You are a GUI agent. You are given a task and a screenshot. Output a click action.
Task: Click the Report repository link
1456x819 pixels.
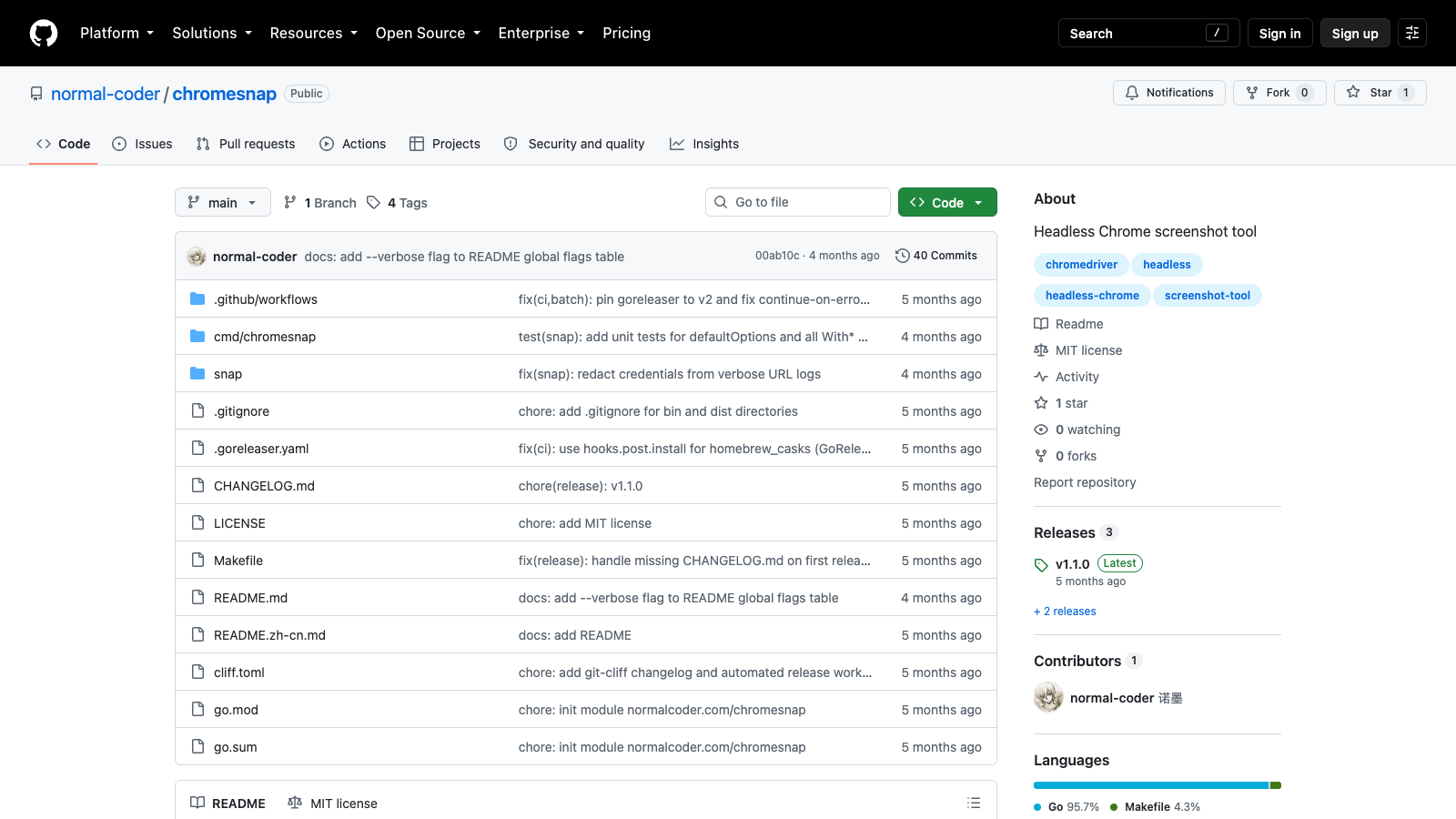(1085, 482)
